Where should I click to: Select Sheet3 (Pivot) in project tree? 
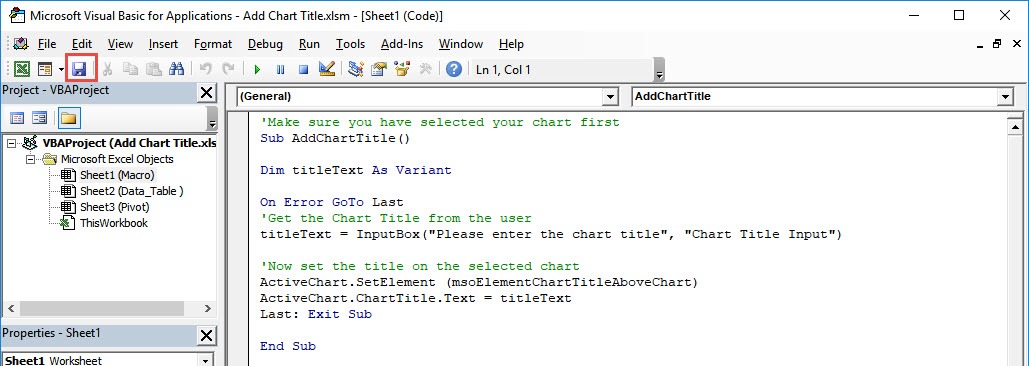[x=114, y=207]
